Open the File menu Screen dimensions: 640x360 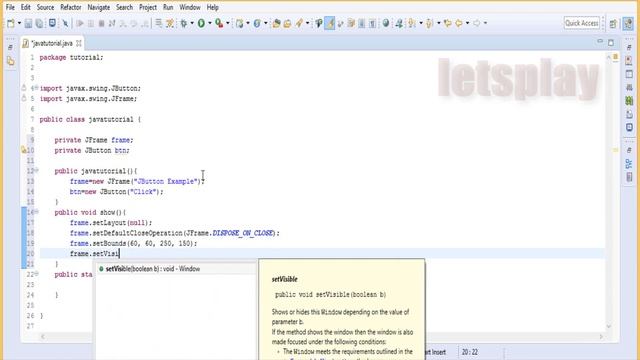[x=10, y=7]
